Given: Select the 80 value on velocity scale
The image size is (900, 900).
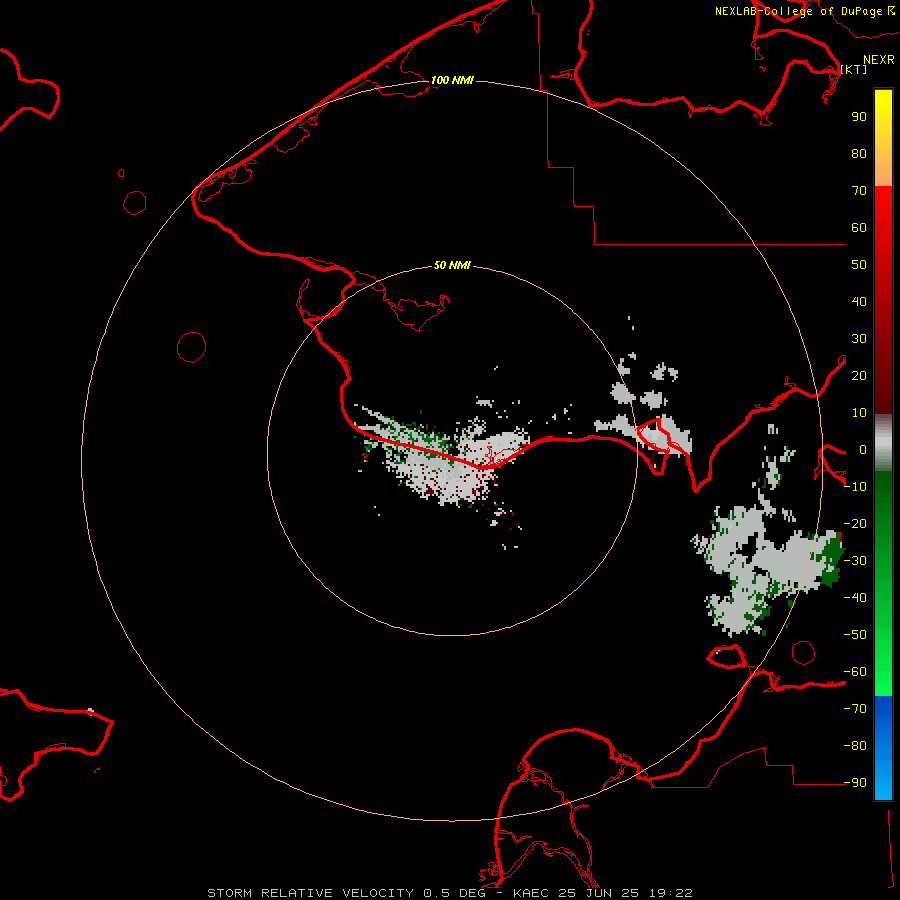Looking at the screenshot, I should click(x=859, y=153).
